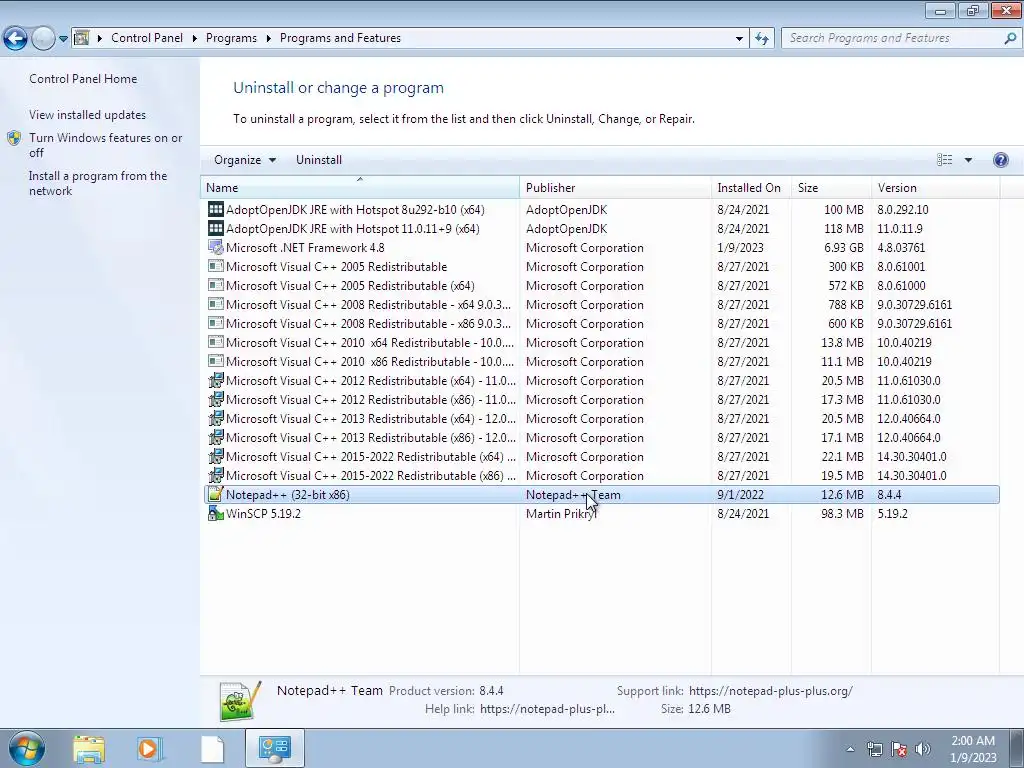Sort by Name column header
The height and width of the screenshot is (768, 1024).
point(360,187)
